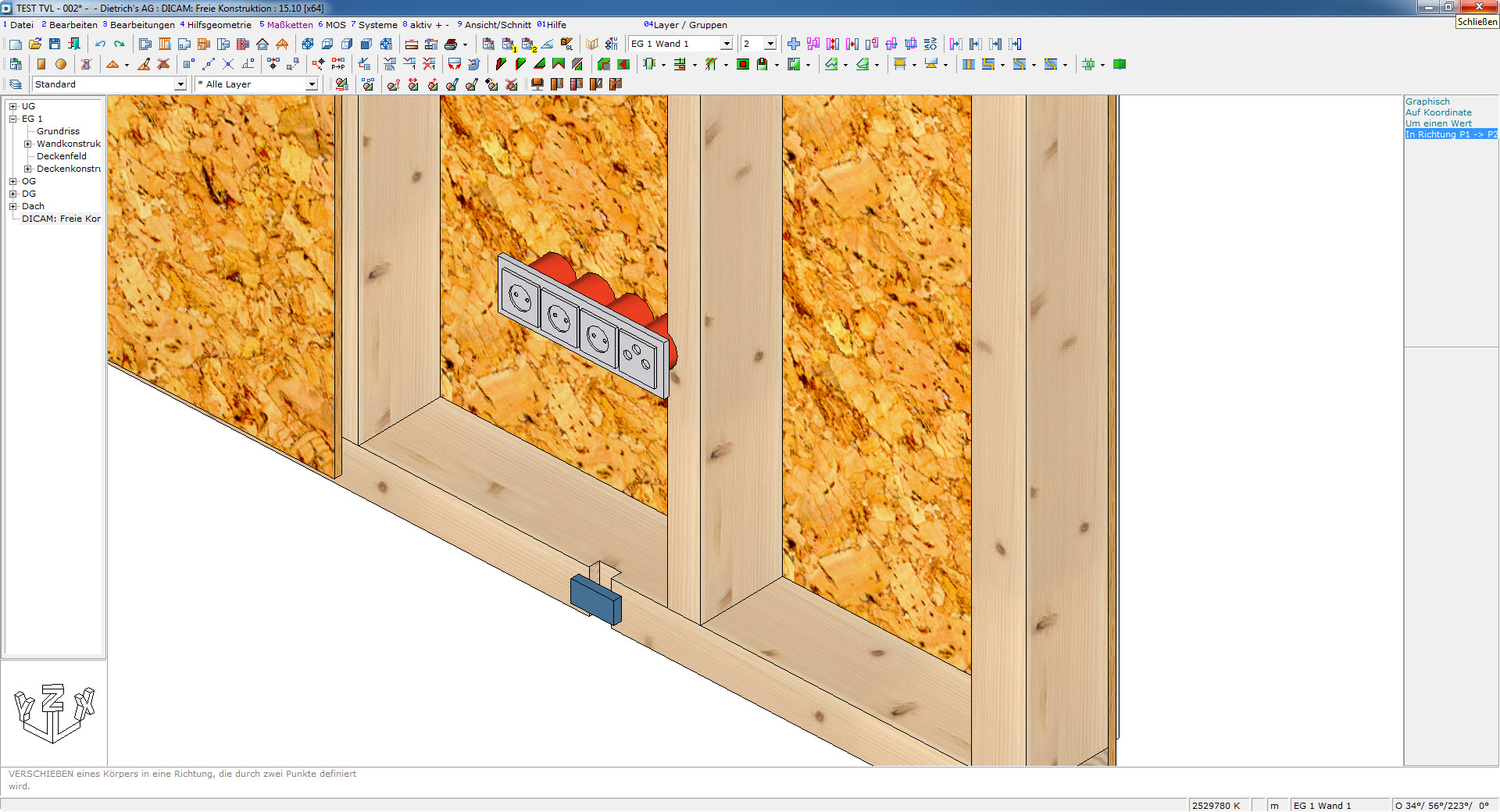Open the Standard dropdown
Screen dimensions: 1500x812
coord(180,84)
